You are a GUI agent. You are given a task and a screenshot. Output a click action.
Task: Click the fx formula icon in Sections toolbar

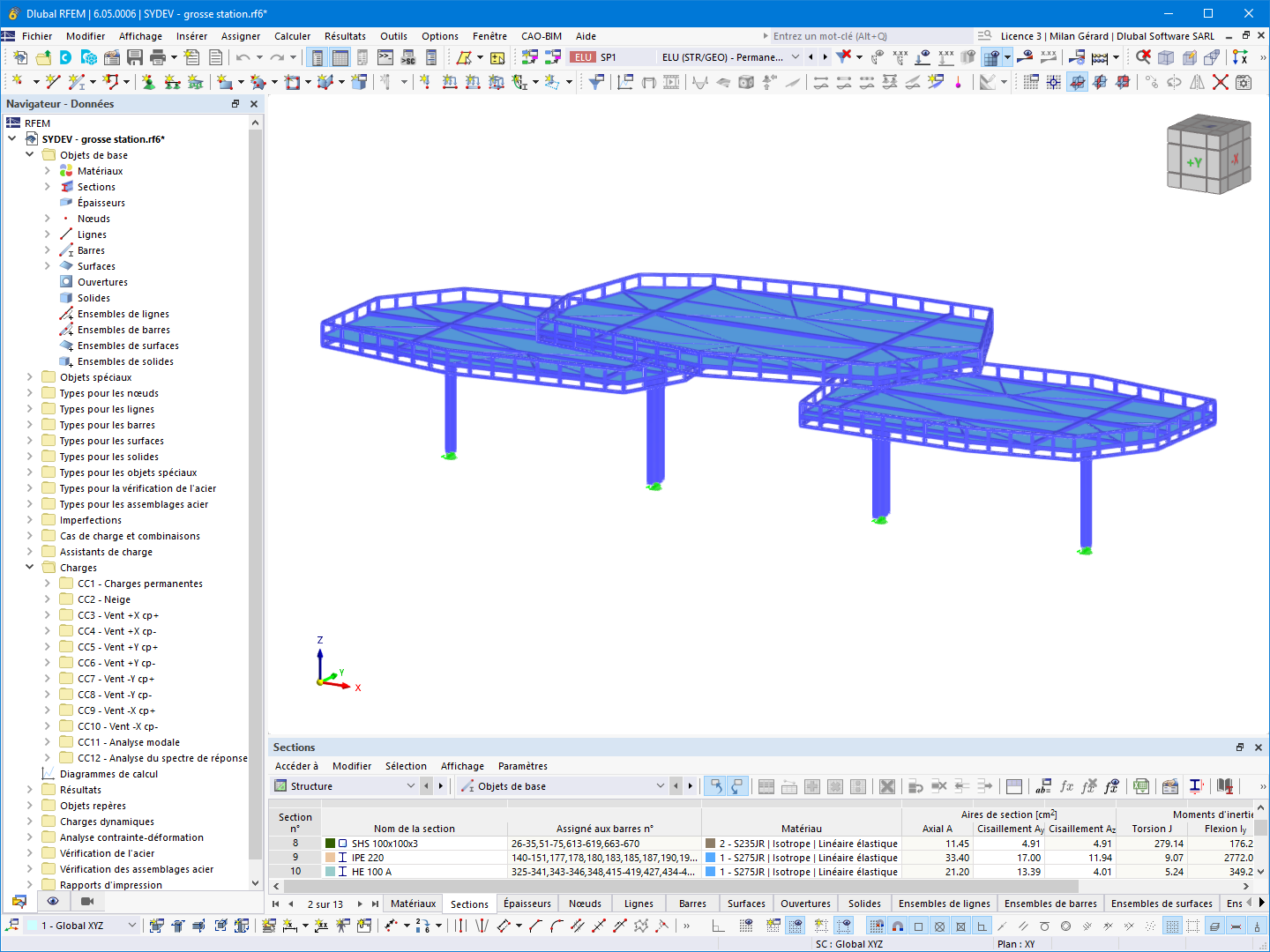click(1066, 786)
